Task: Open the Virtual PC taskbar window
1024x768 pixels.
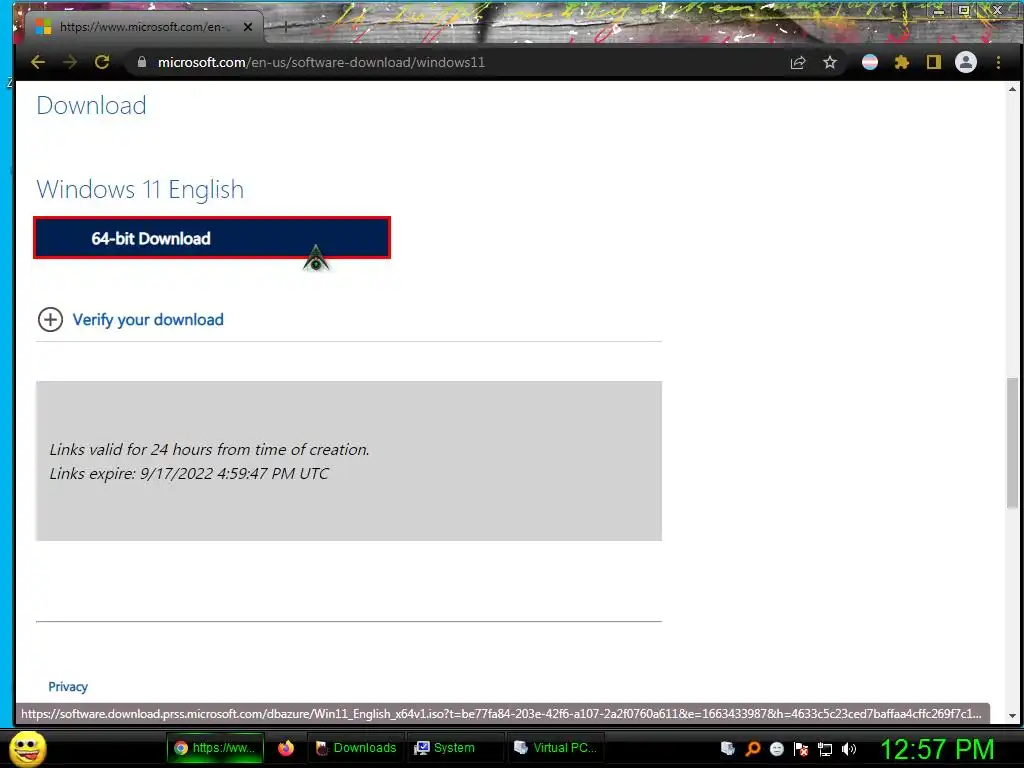Action: pos(556,748)
